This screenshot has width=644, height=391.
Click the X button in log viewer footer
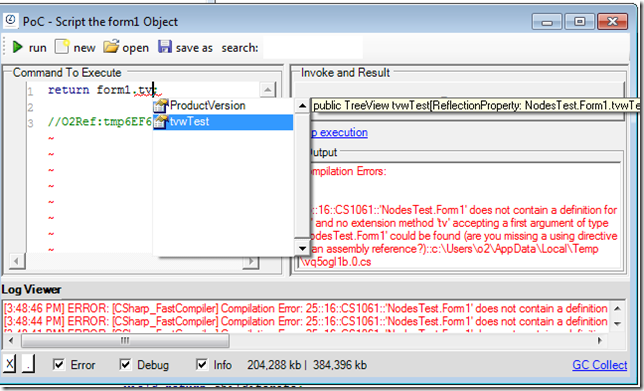pyautogui.click(x=10, y=364)
